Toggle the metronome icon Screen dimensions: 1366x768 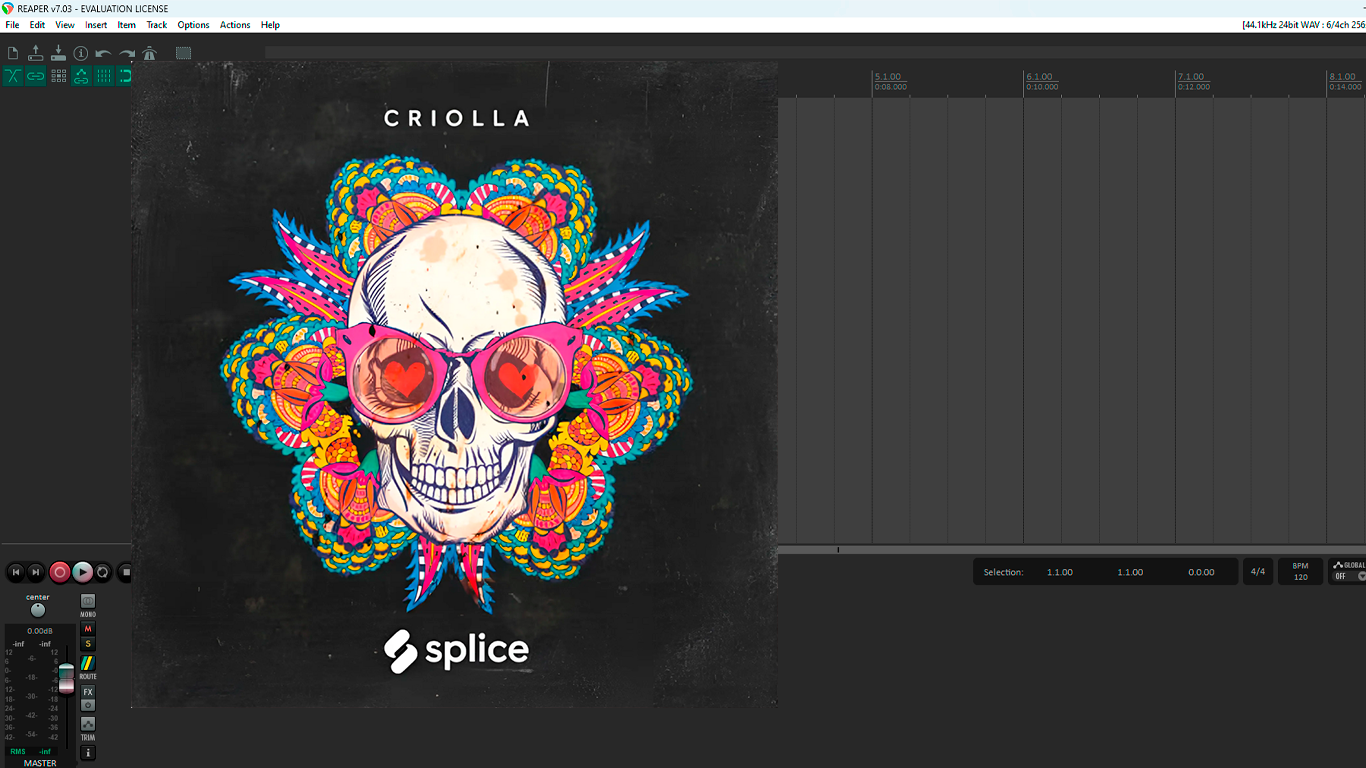click(x=150, y=53)
